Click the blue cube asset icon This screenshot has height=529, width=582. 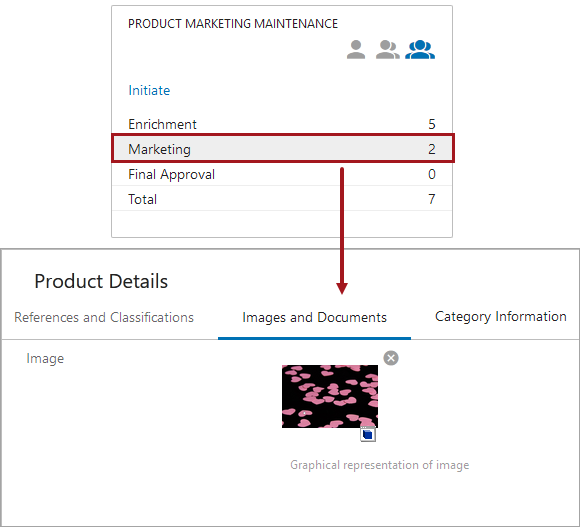[367, 434]
